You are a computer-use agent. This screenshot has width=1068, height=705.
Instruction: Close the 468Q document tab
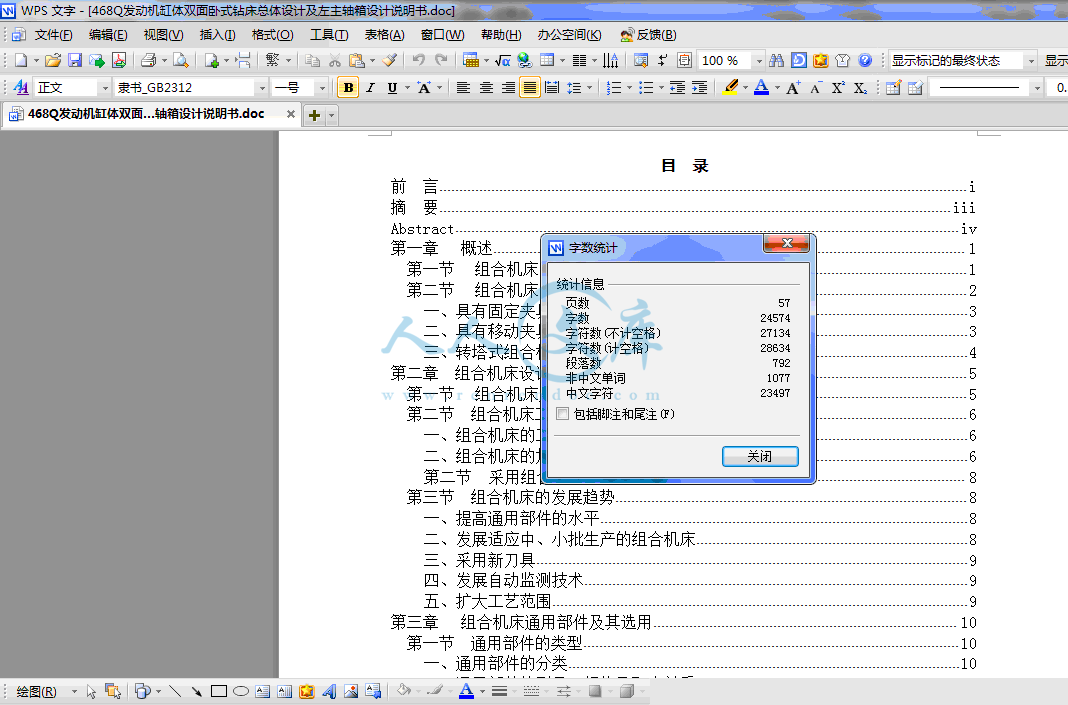(291, 114)
